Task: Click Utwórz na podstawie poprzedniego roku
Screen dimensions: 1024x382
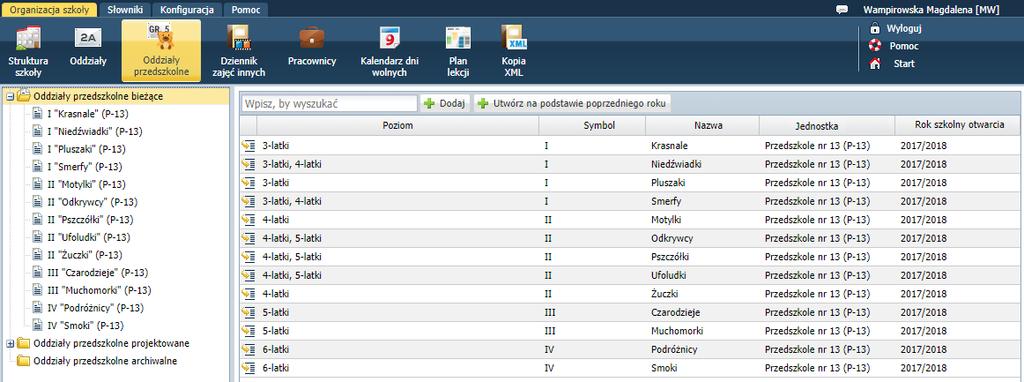Action: pyautogui.click(x=573, y=103)
